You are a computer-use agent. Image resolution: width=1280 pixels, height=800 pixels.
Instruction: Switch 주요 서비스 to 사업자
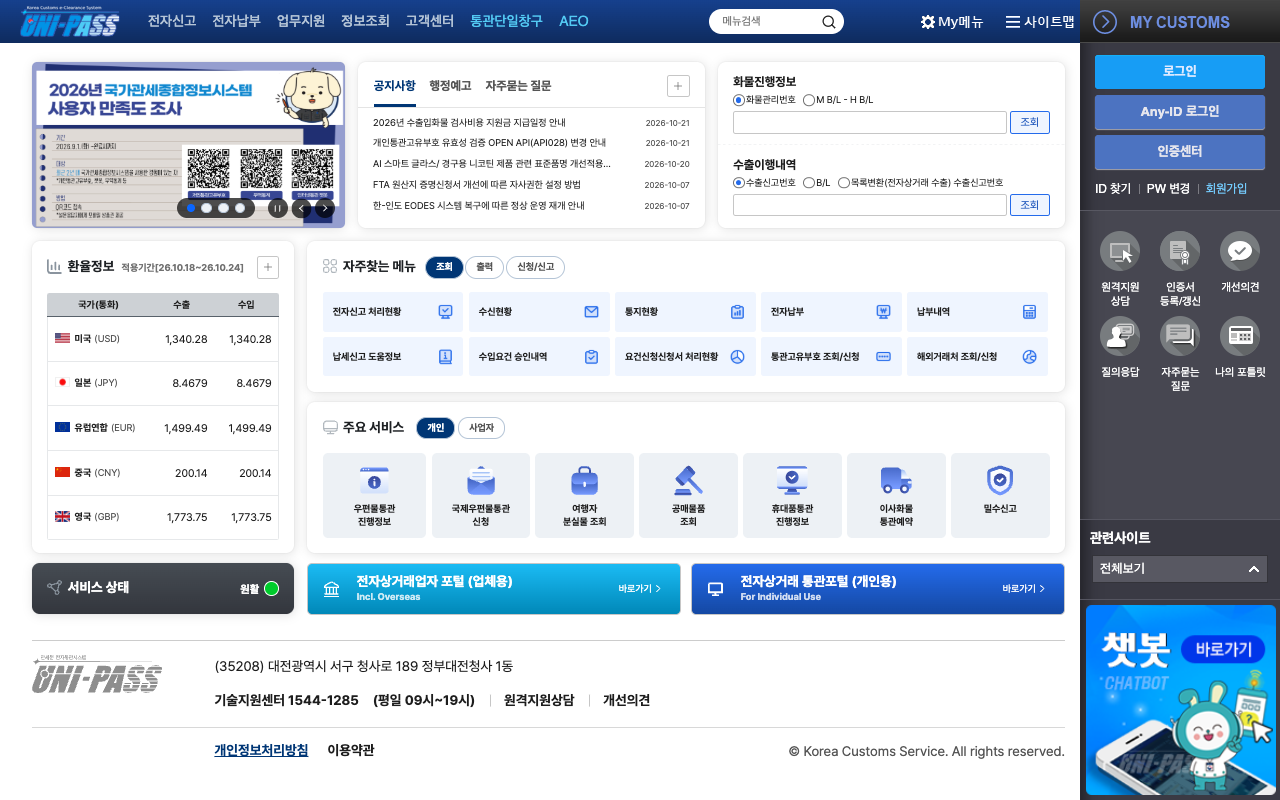481,427
